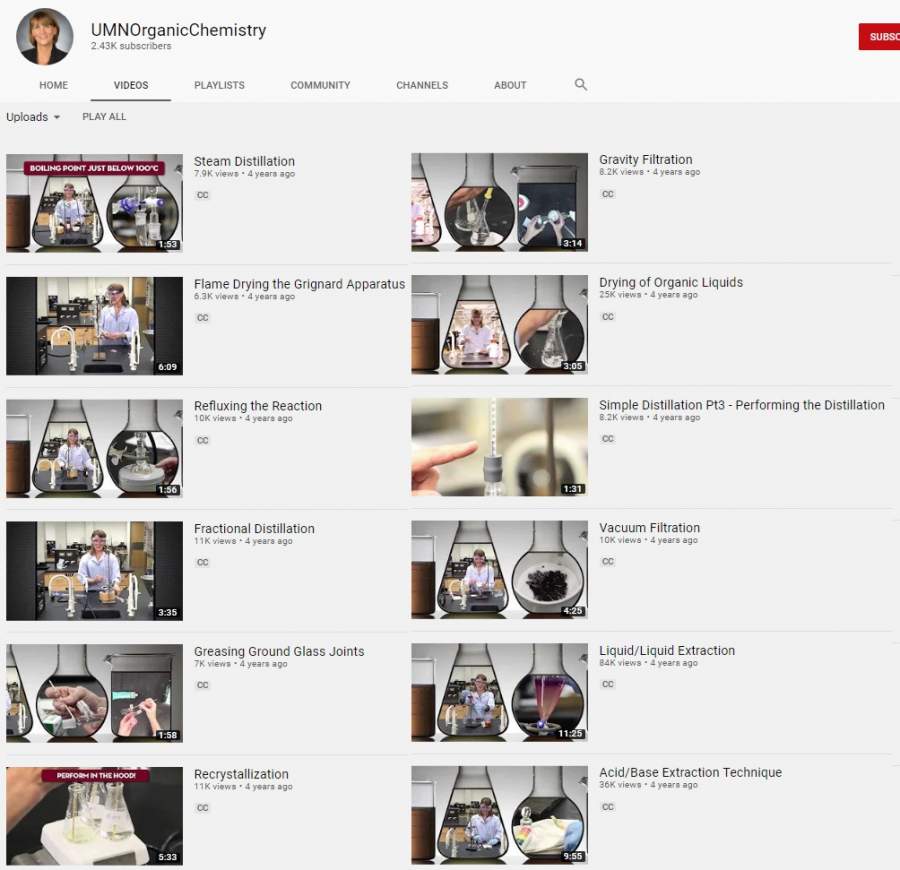Open the Simple Distillation Pt3 thumbnail

499,447
